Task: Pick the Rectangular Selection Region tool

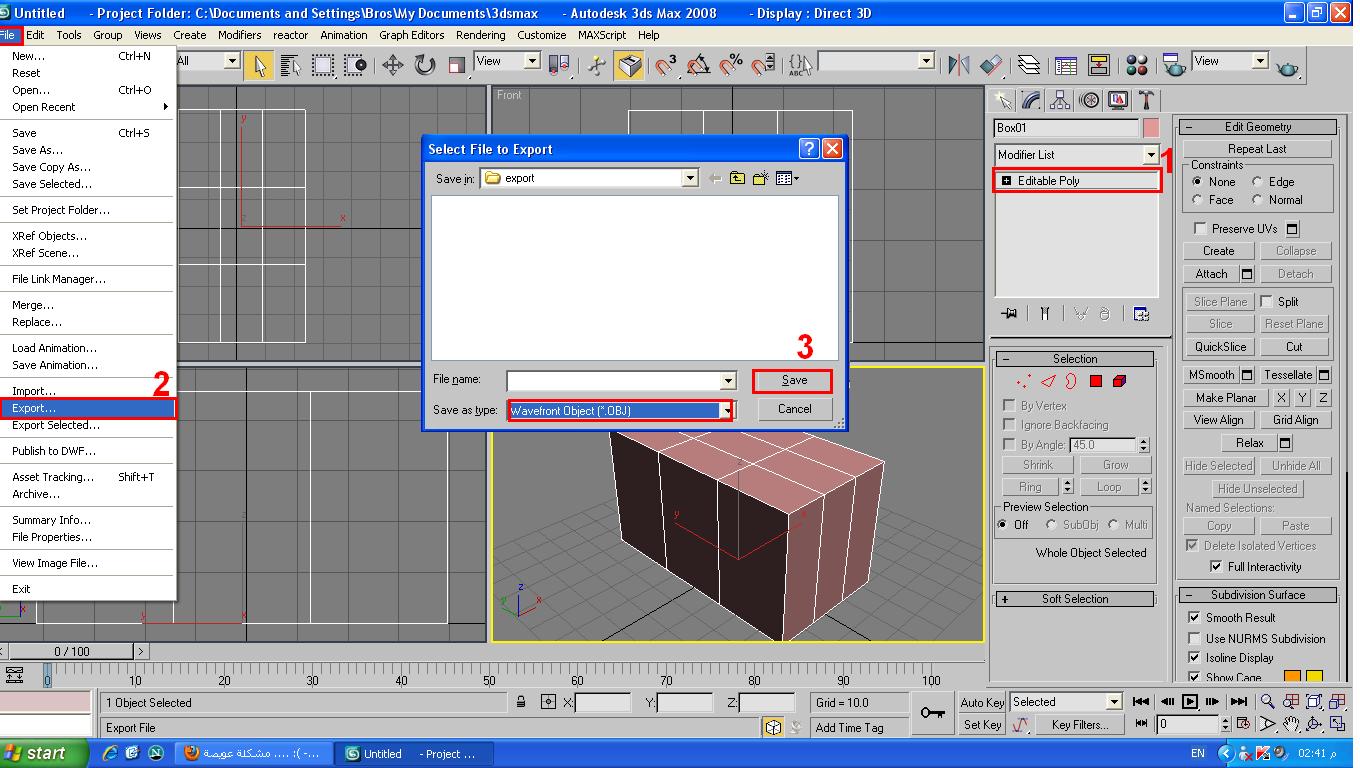Action: [323, 65]
